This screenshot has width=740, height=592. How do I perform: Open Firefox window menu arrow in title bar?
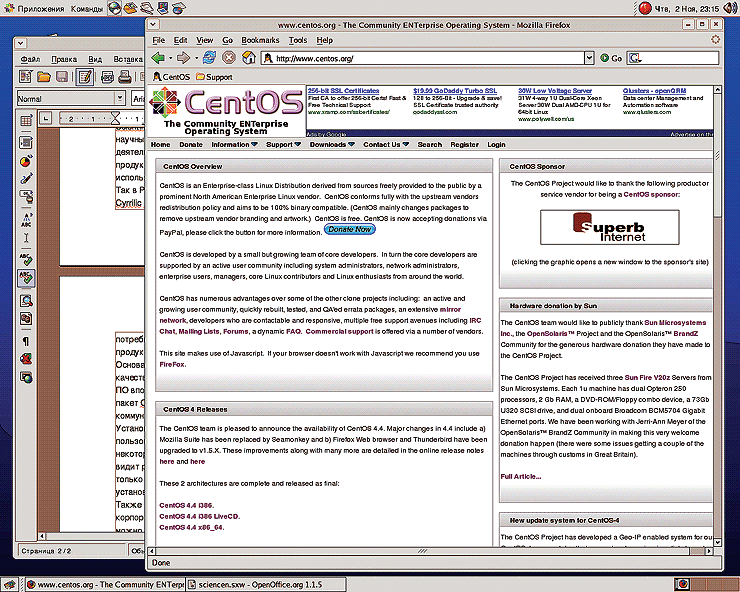tap(152, 24)
